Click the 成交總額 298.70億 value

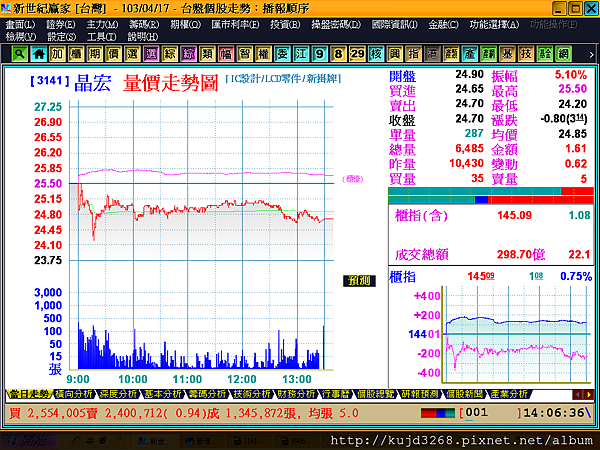click(x=520, y=254)
